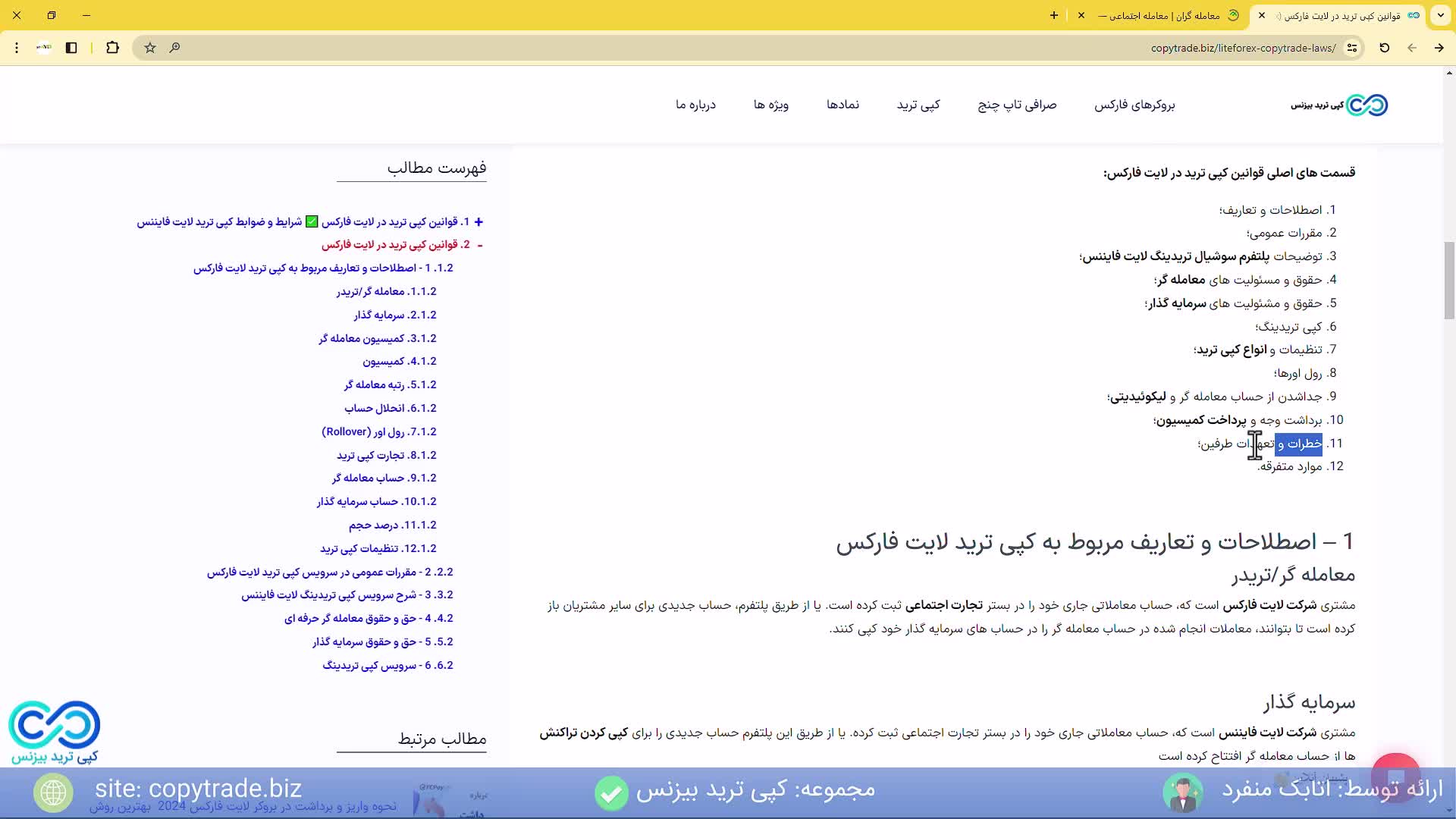Image resolution: width=1456 pixels, height=819 pixels.
Task: Expand table of contents item 1 plus sign
Action: [x=479, y=222]
